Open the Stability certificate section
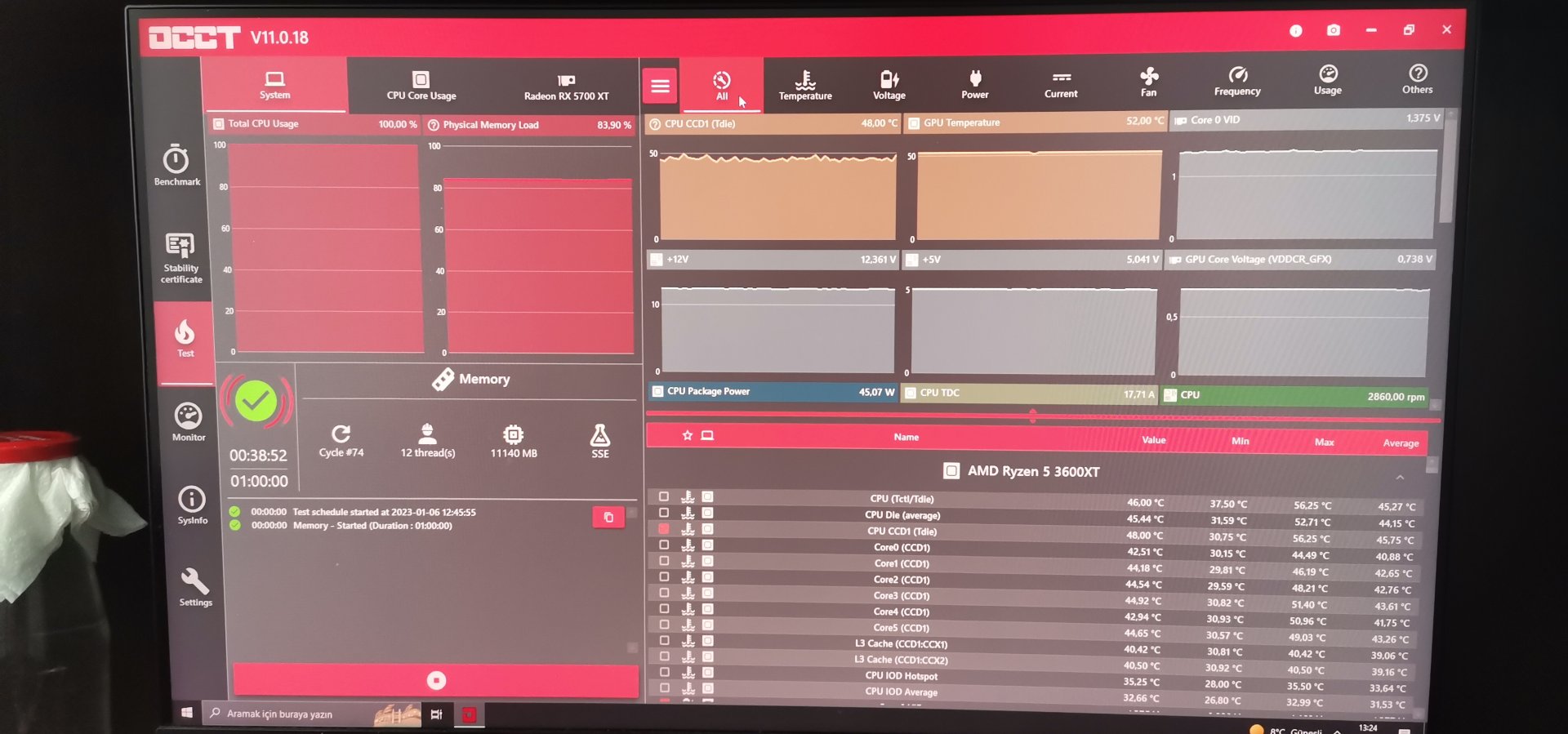 pyautogui.click(x=180, y=258)
